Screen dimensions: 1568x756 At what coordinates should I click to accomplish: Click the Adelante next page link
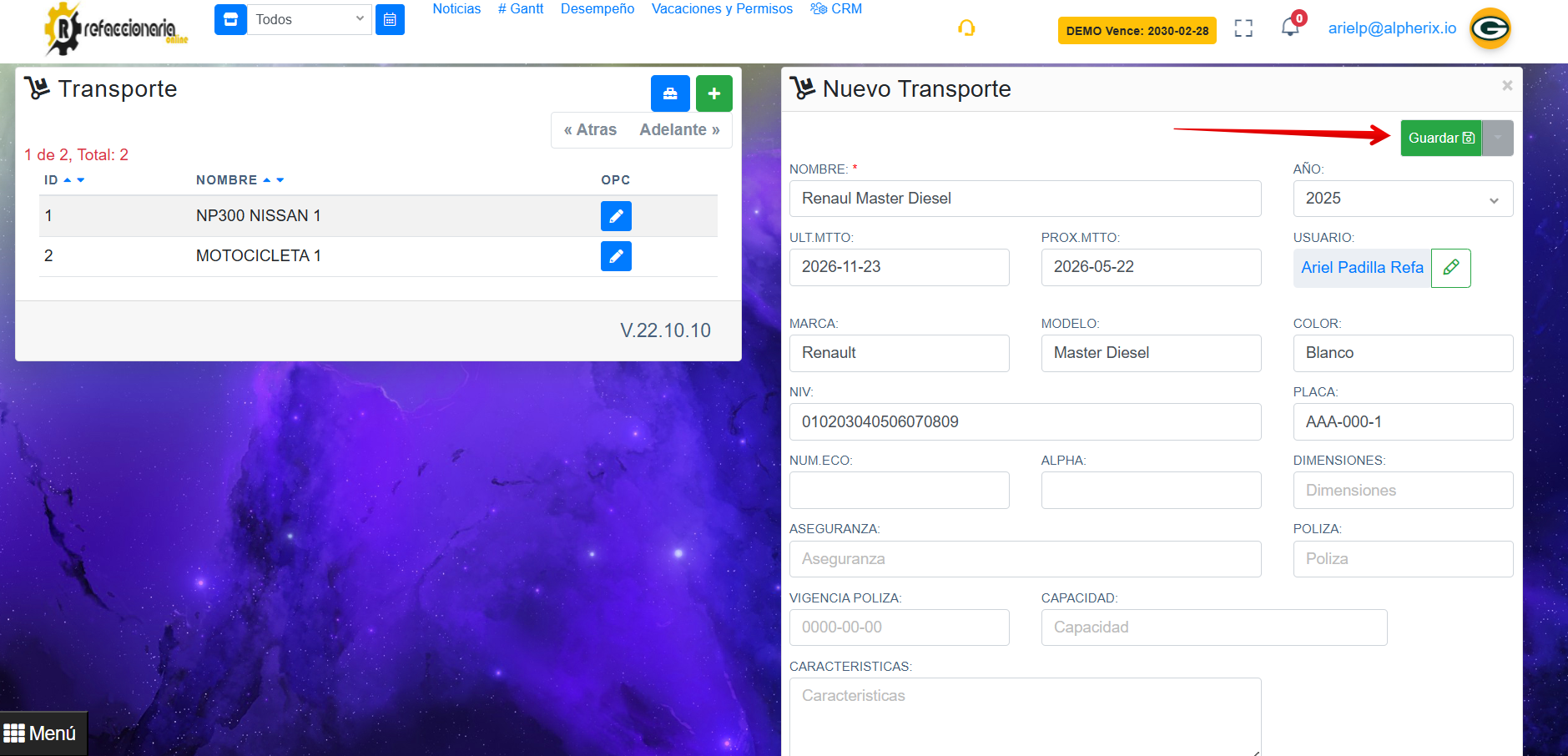click(x=679, y=130)
